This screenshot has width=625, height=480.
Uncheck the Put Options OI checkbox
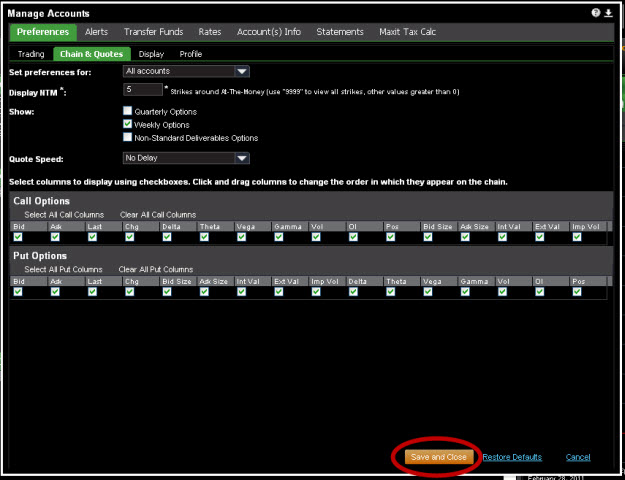540,292
